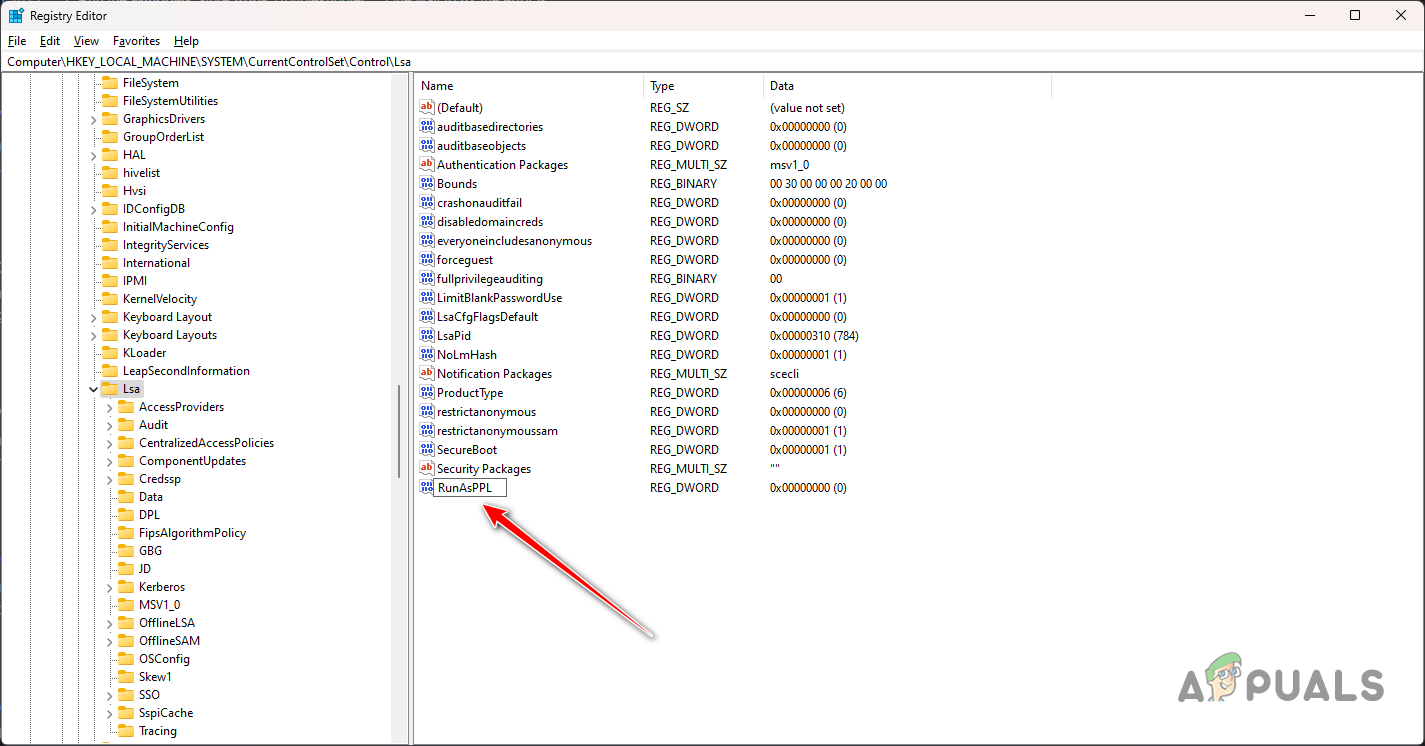Click the restrictanonymous value icon
This screenshot has width=1425, height=746.
(427, 412)
